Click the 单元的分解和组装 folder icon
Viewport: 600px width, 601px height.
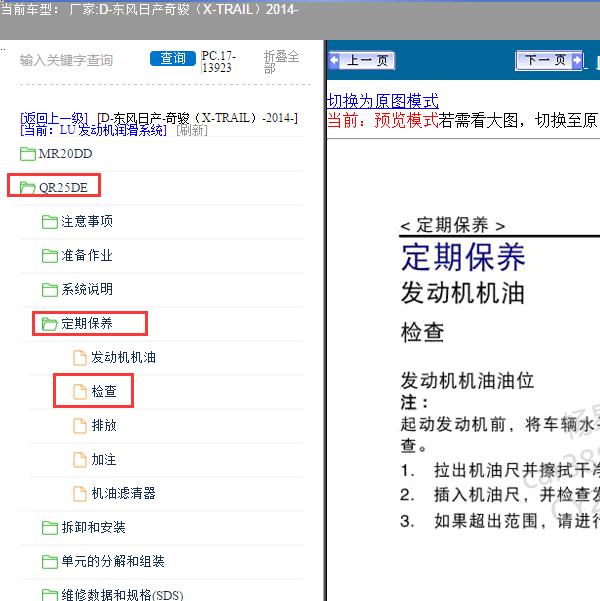point(50,562)
